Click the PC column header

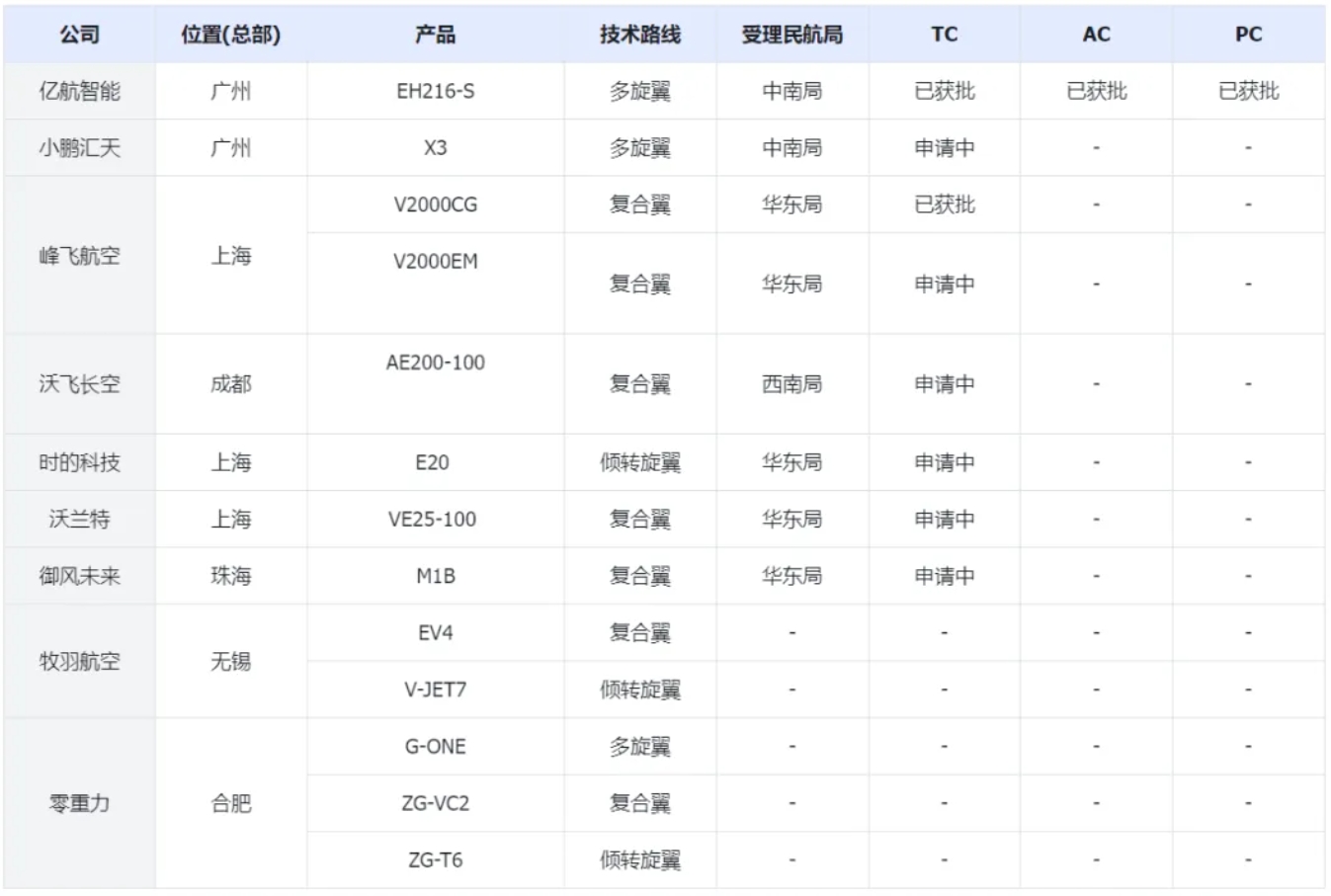pyautogui.click(x=1249, y=35)
